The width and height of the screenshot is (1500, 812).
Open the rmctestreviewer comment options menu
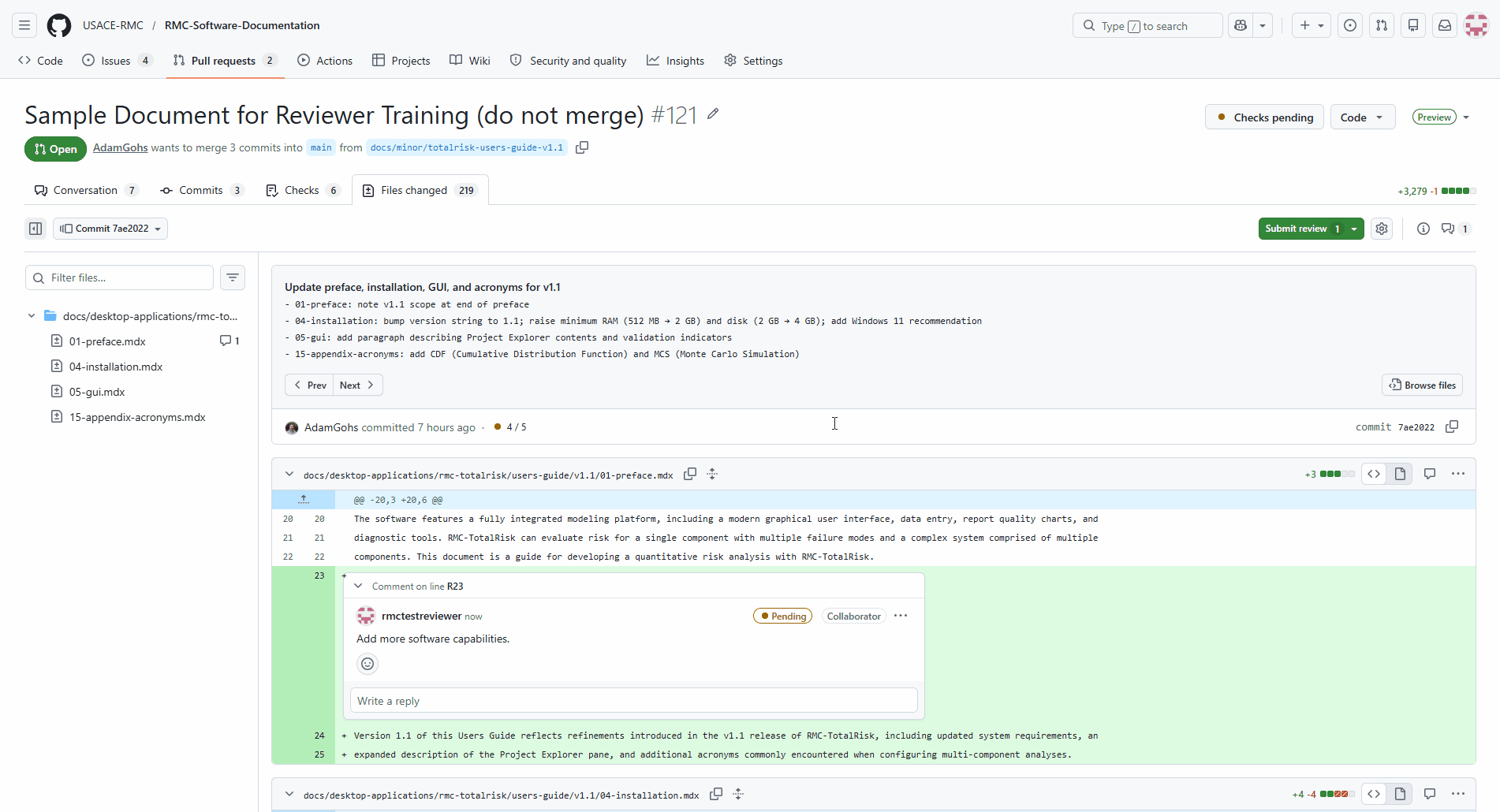coord(901,616)
